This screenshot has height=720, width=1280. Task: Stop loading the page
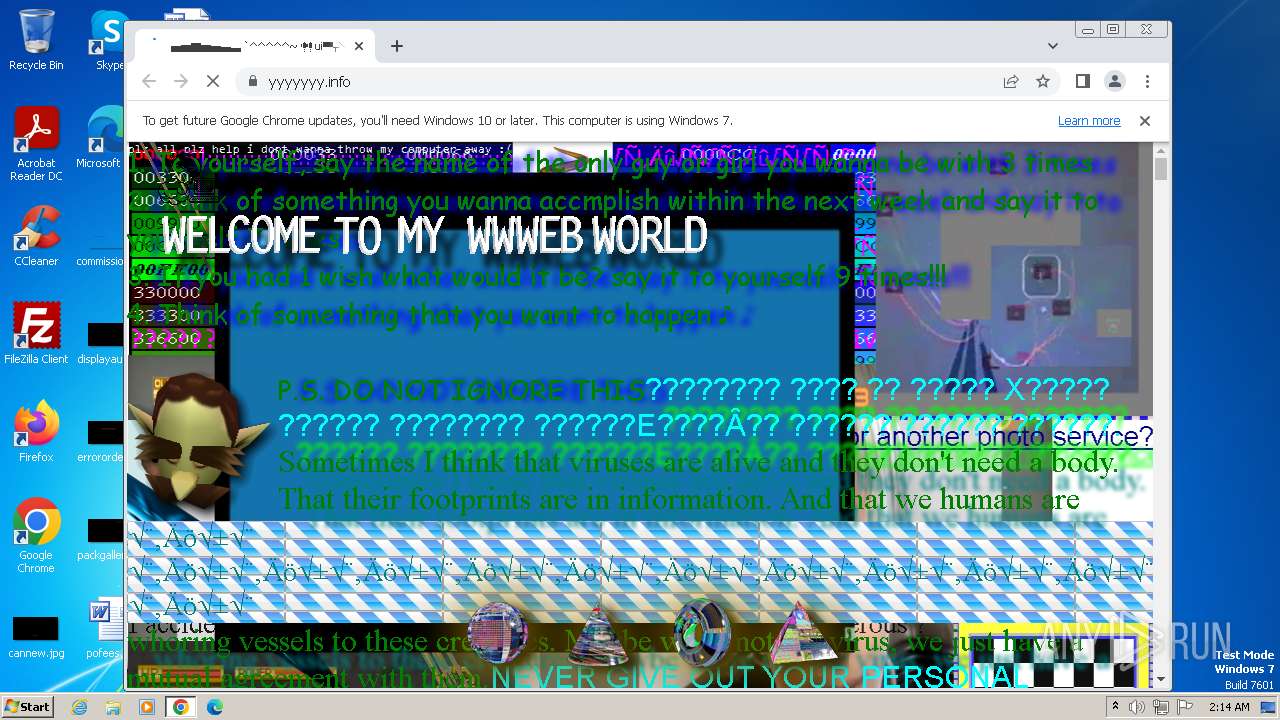point(213,81)
